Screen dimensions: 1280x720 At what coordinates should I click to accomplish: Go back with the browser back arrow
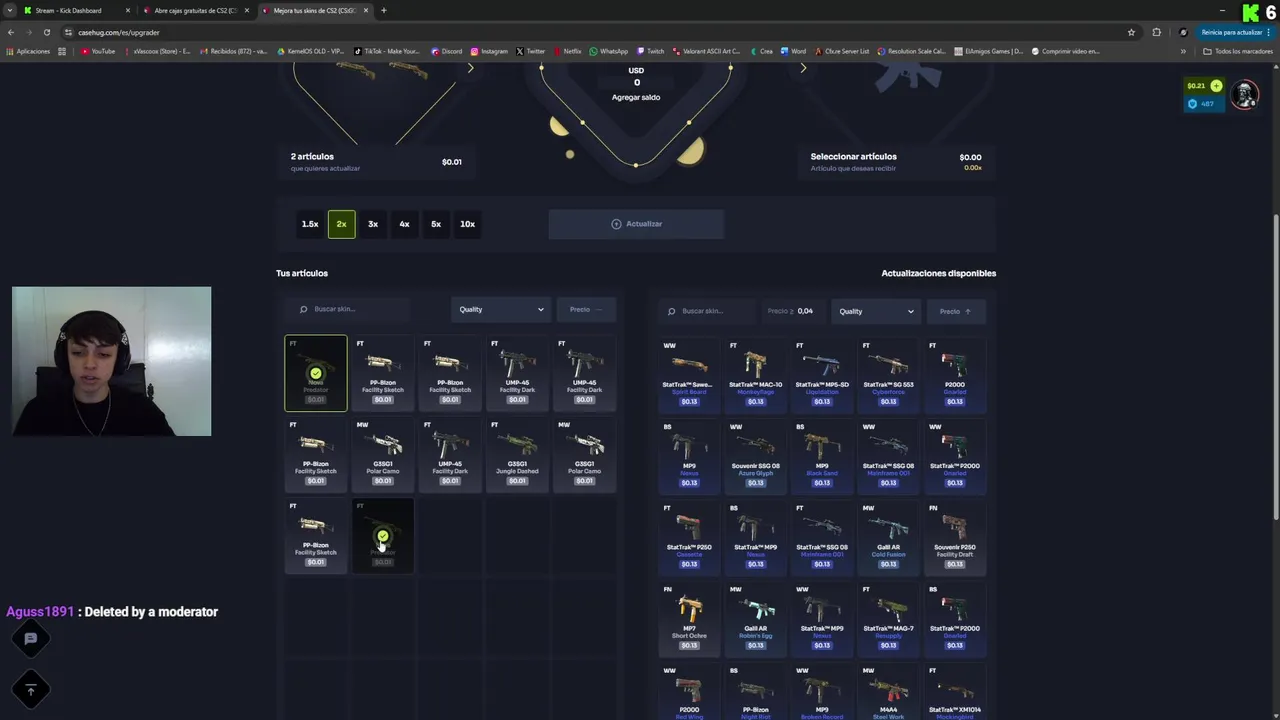10,32
